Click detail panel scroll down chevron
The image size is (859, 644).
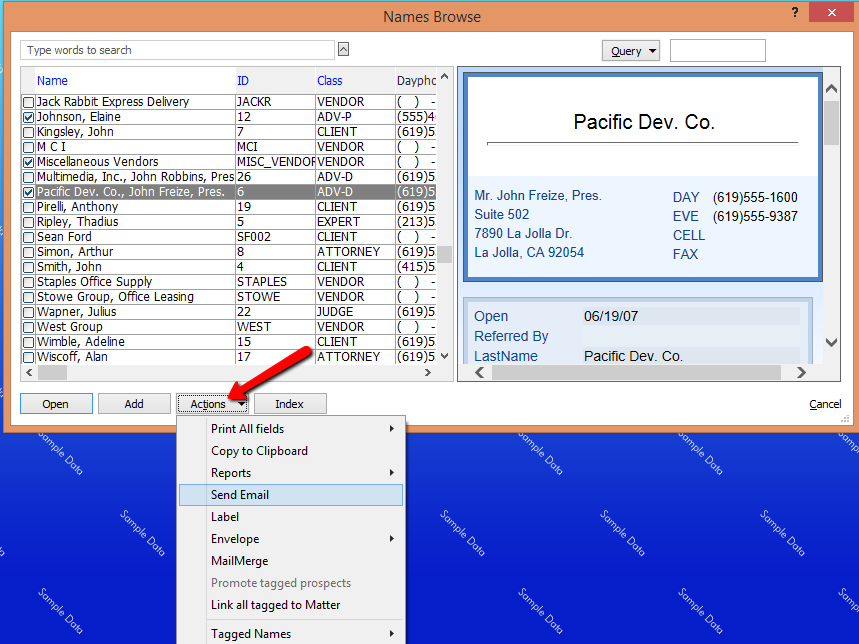tap(832, 343)
